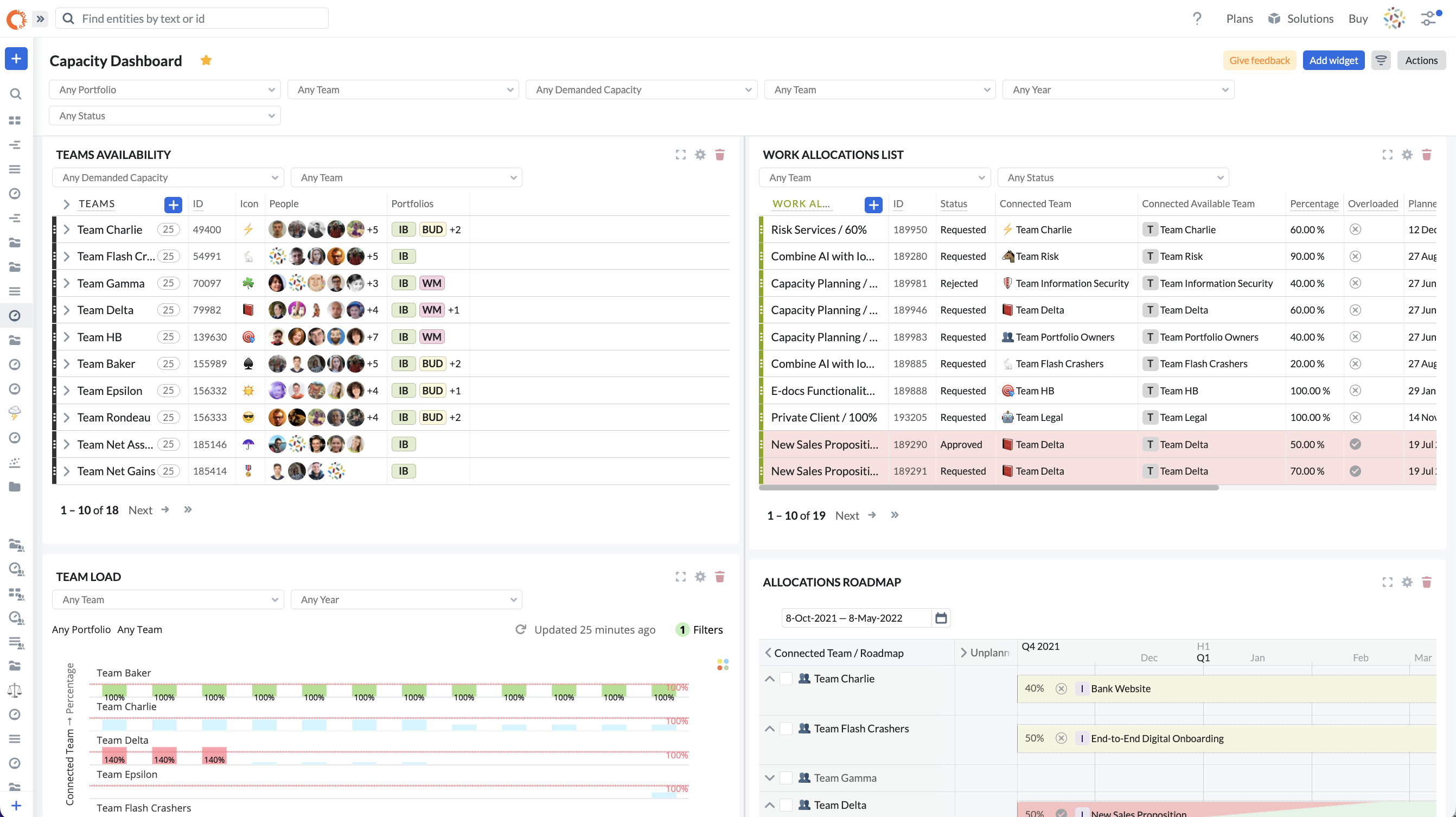1456x817 pixels.
Task: Expand the Team Gamma row in Teams Availability
Action: click(x=67, y=283)
